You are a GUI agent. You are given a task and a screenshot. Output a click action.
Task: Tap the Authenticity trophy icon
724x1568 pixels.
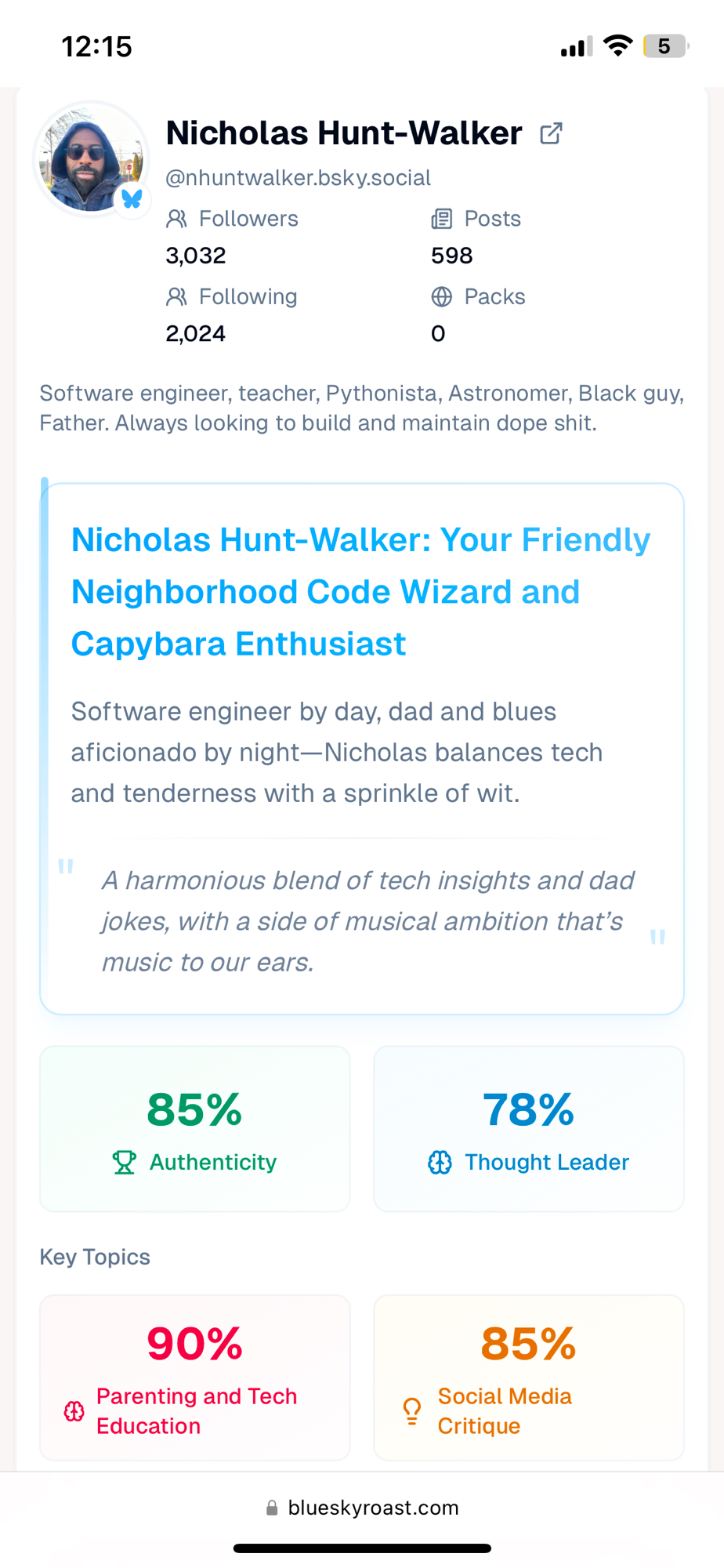(x=124, y=1162)
